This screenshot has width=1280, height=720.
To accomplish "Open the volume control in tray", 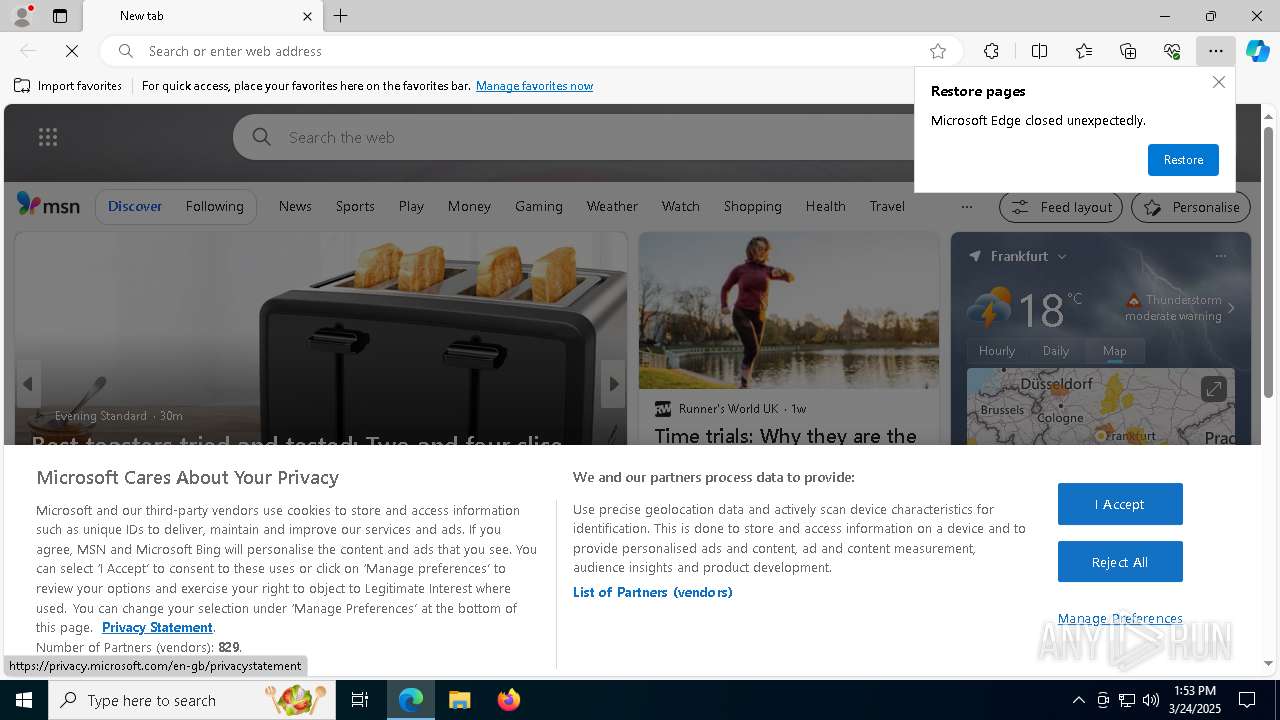I will (1151, 700).
